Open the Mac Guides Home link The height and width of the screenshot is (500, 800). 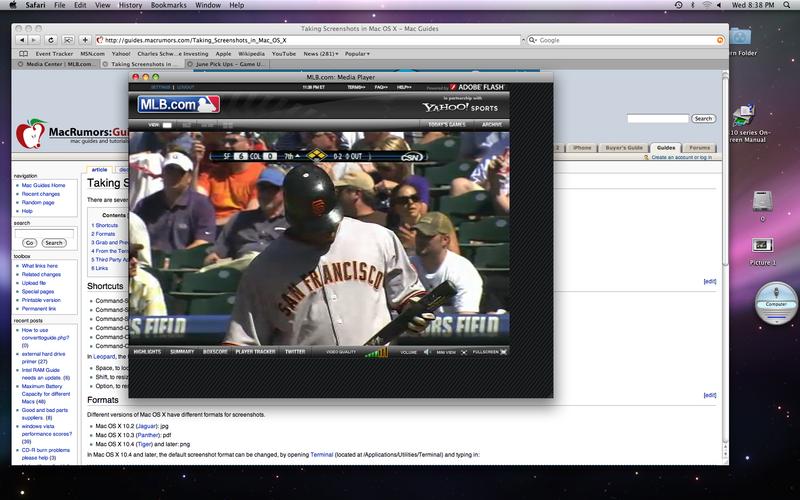(x=43, y=186)
